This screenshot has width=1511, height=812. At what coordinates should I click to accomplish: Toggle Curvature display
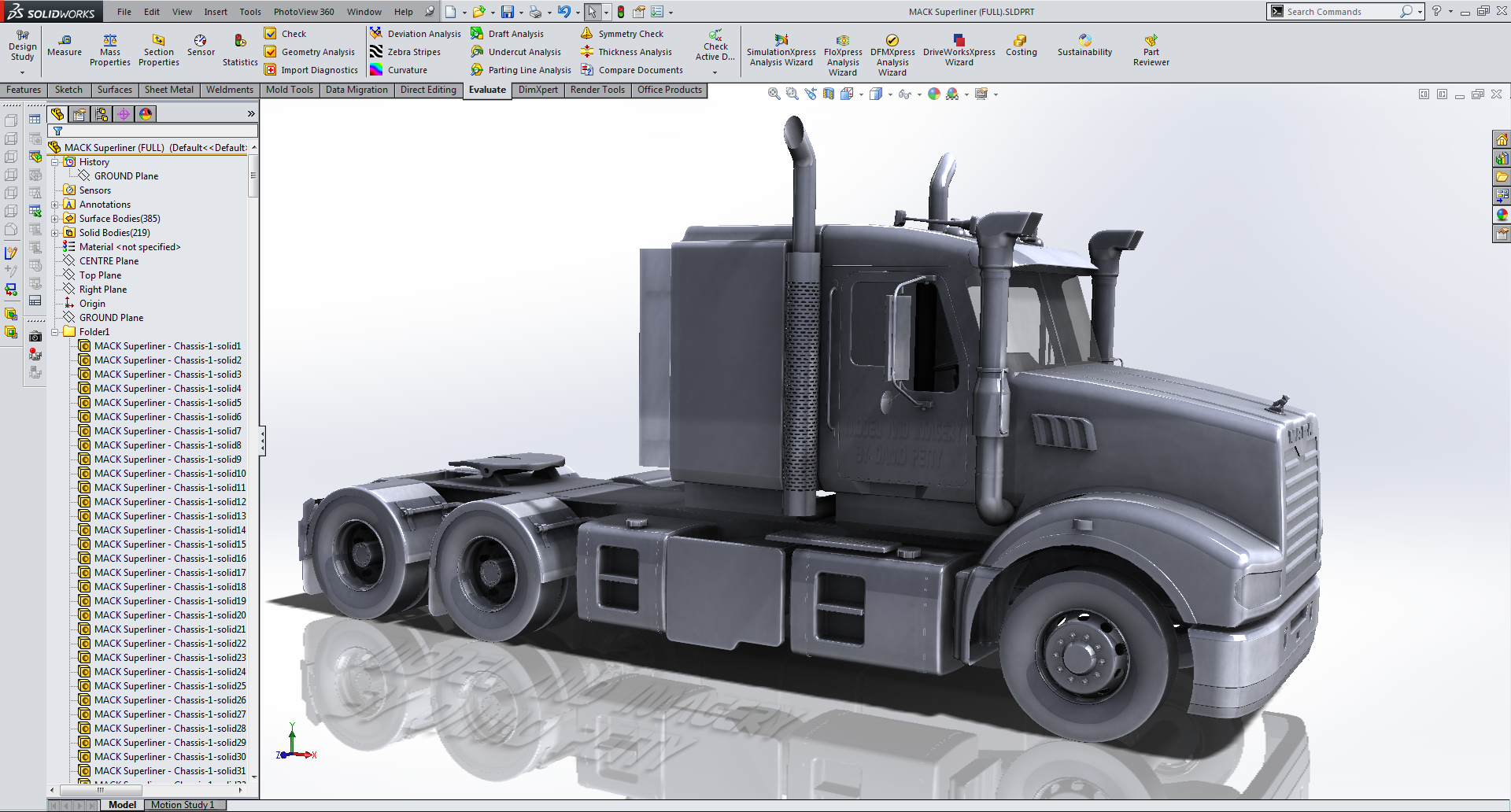pyautogui.click(x=399, y=70)
